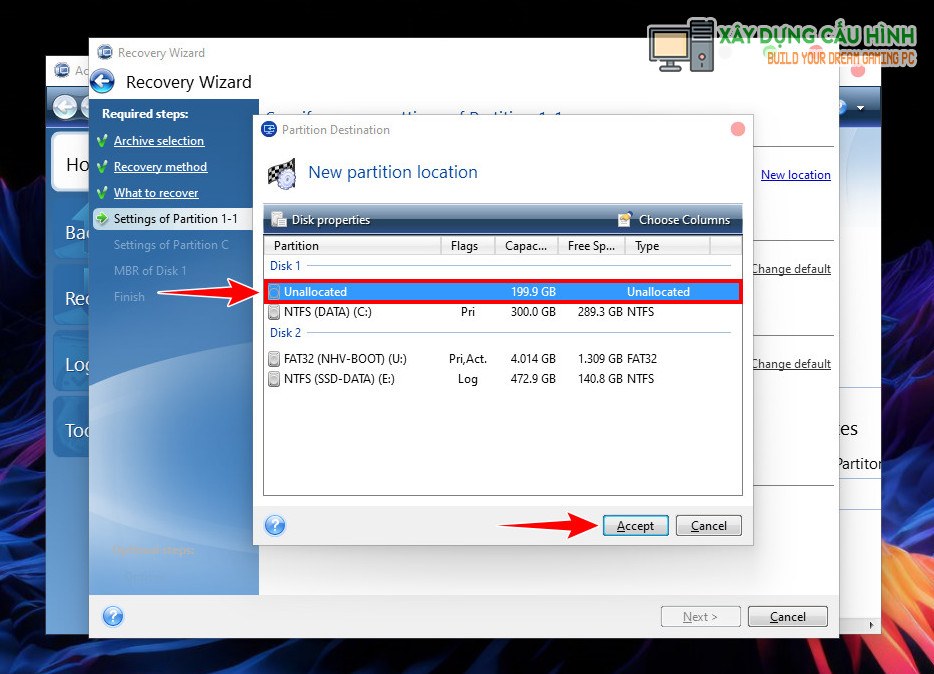Sort by the Partition column header
This screenshot has height=674, width=934.
tap(352, 246)
